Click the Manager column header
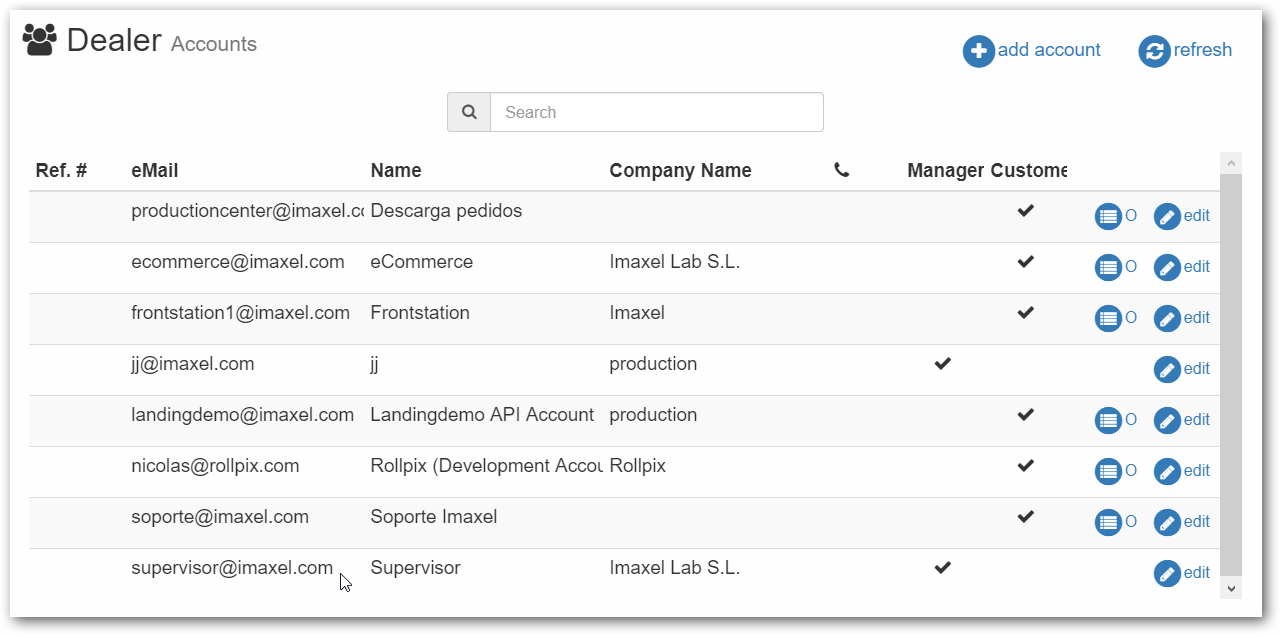 [946, 170]
